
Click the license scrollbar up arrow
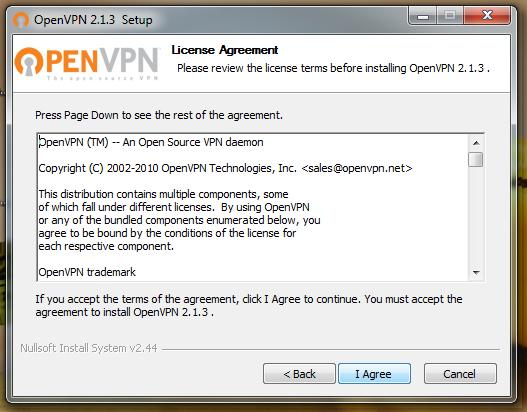click(x=476, y=143)
